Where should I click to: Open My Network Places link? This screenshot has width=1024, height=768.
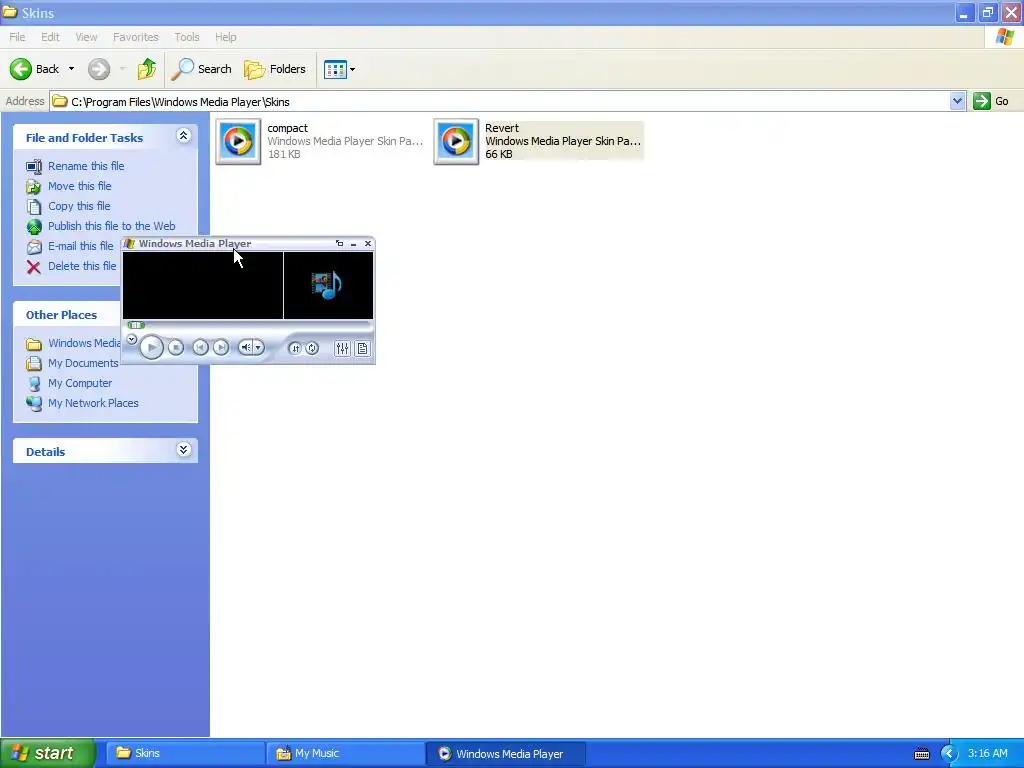(93, 403)
